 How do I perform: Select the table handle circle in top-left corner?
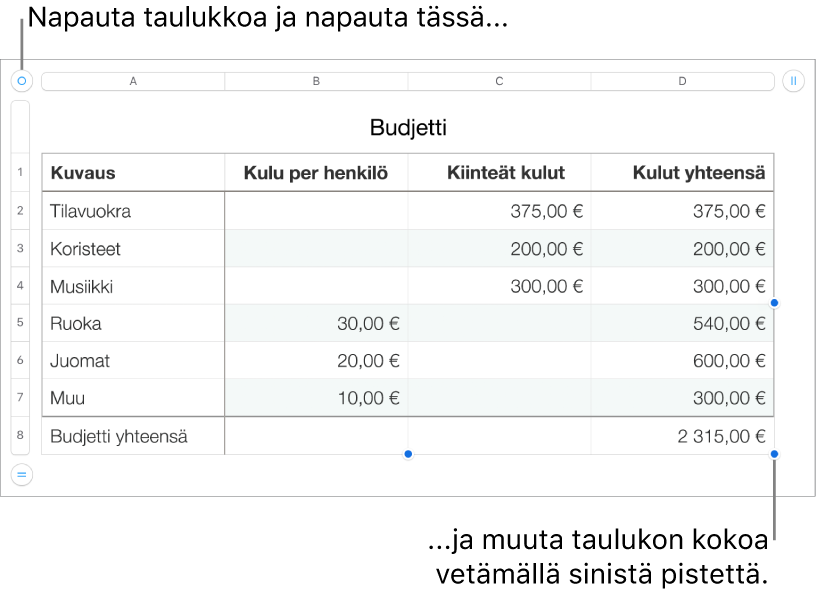pos(21,81)
